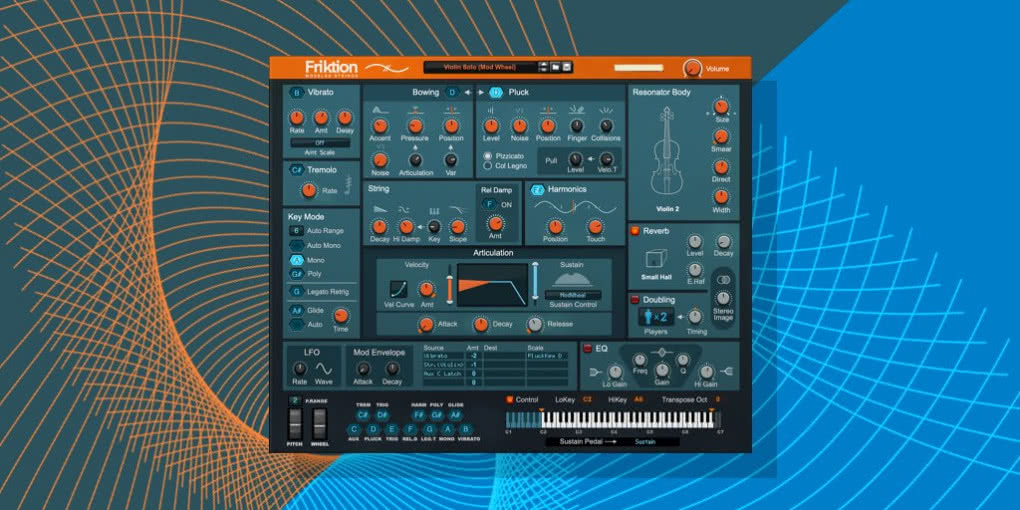Click the F# HARM keyswitch button
This screenshot has height=510, width=1020.
pos(419,414)
